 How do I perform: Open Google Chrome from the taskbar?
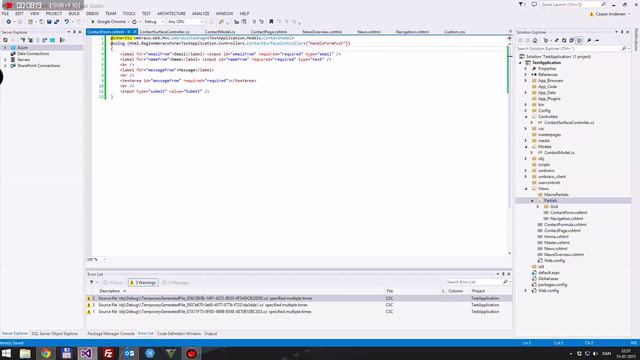click(46, 353)
